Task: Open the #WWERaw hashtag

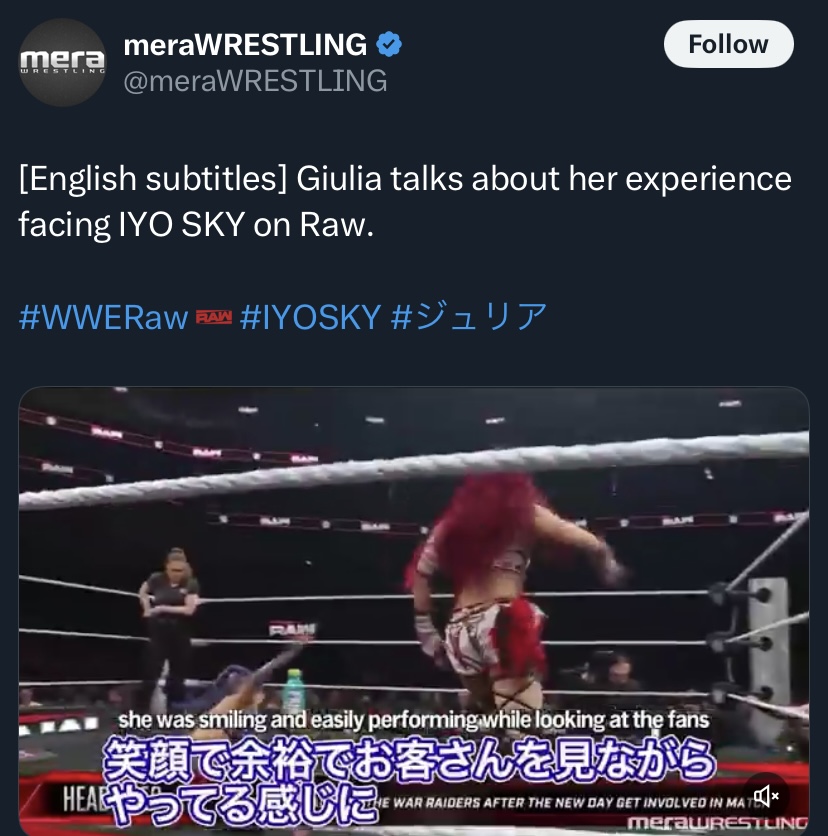Action: [103, 317]
